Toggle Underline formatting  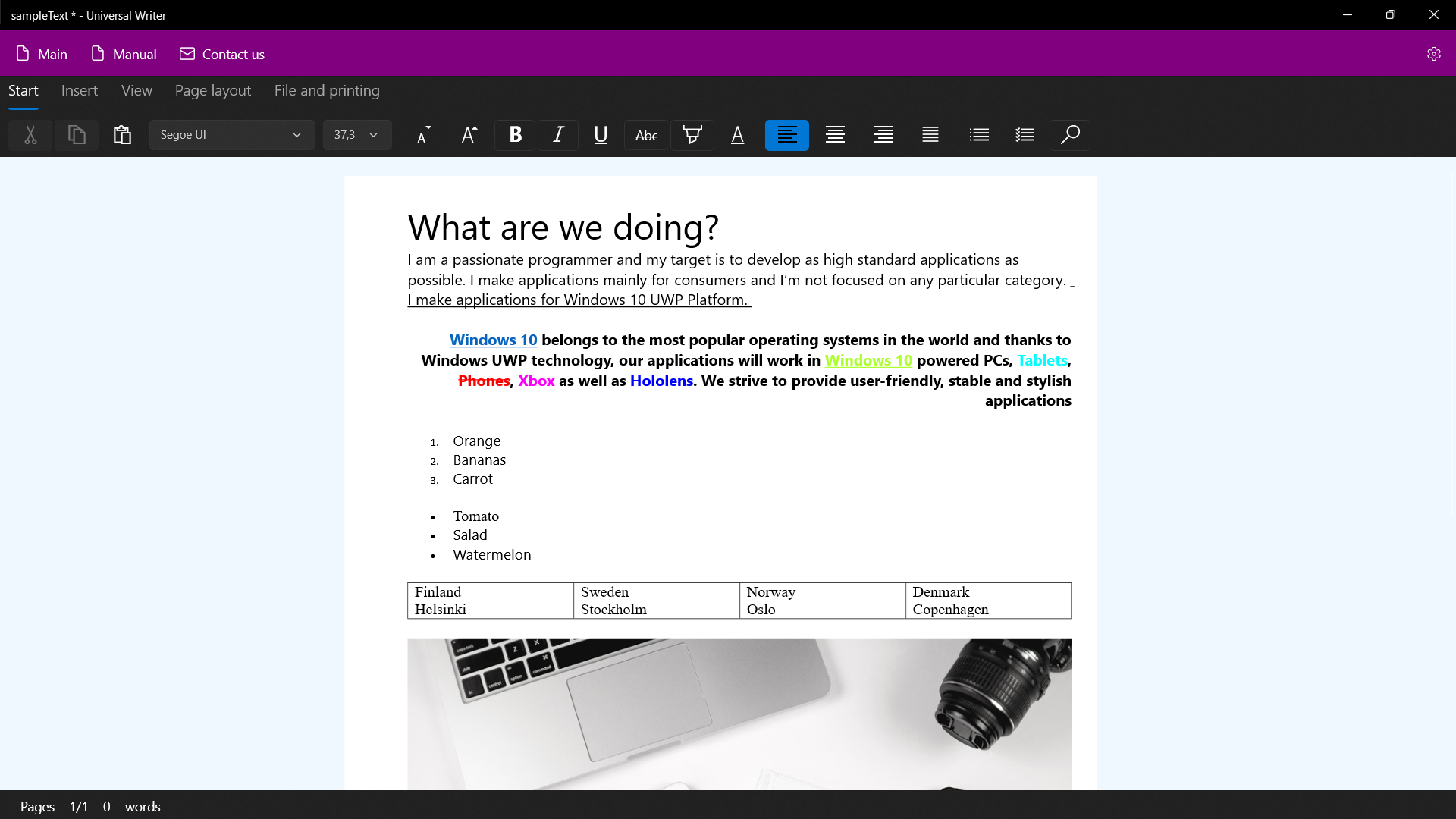pyautogui.click(x=601, y=135)
